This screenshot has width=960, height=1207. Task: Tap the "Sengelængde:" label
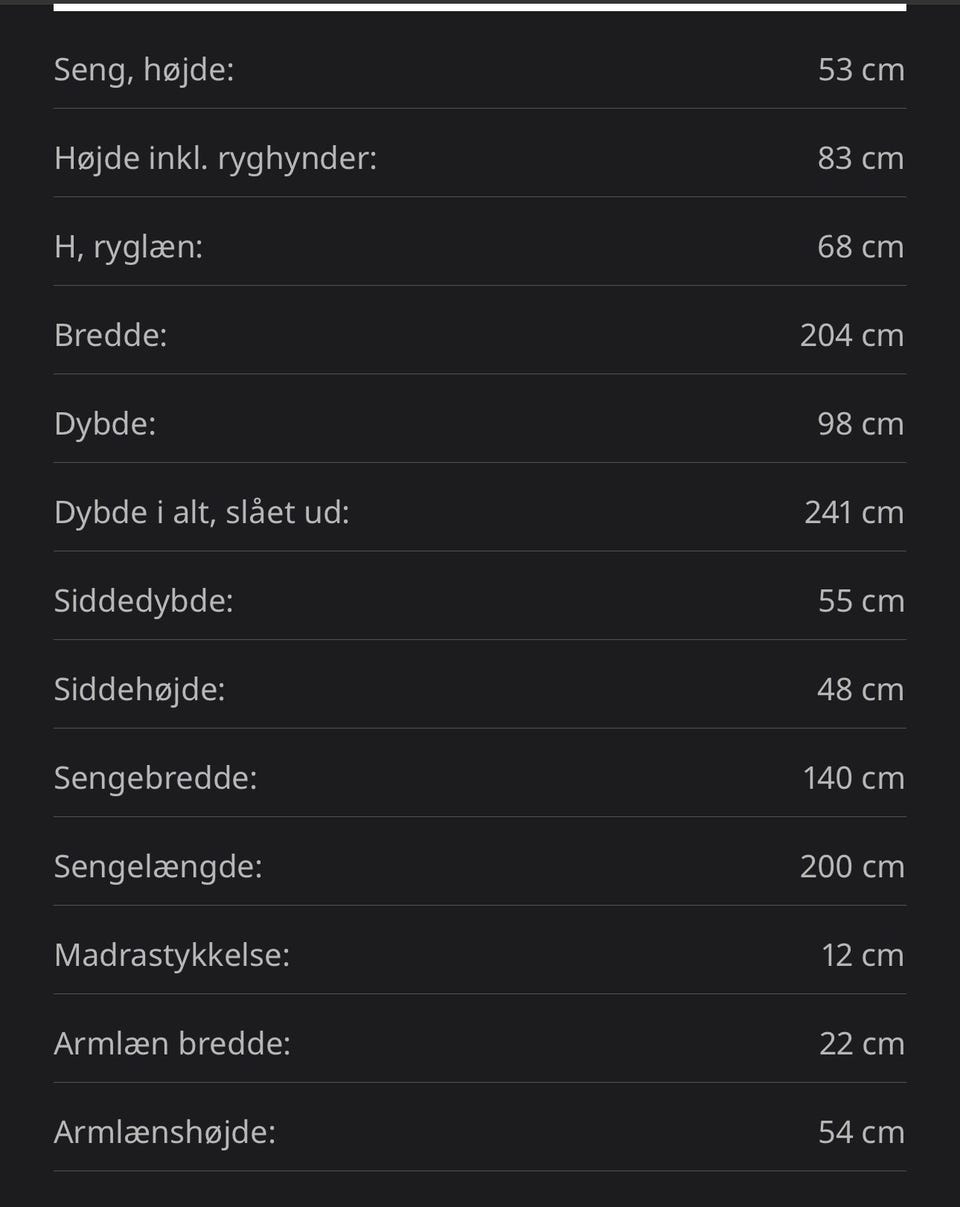click(158, 866)
